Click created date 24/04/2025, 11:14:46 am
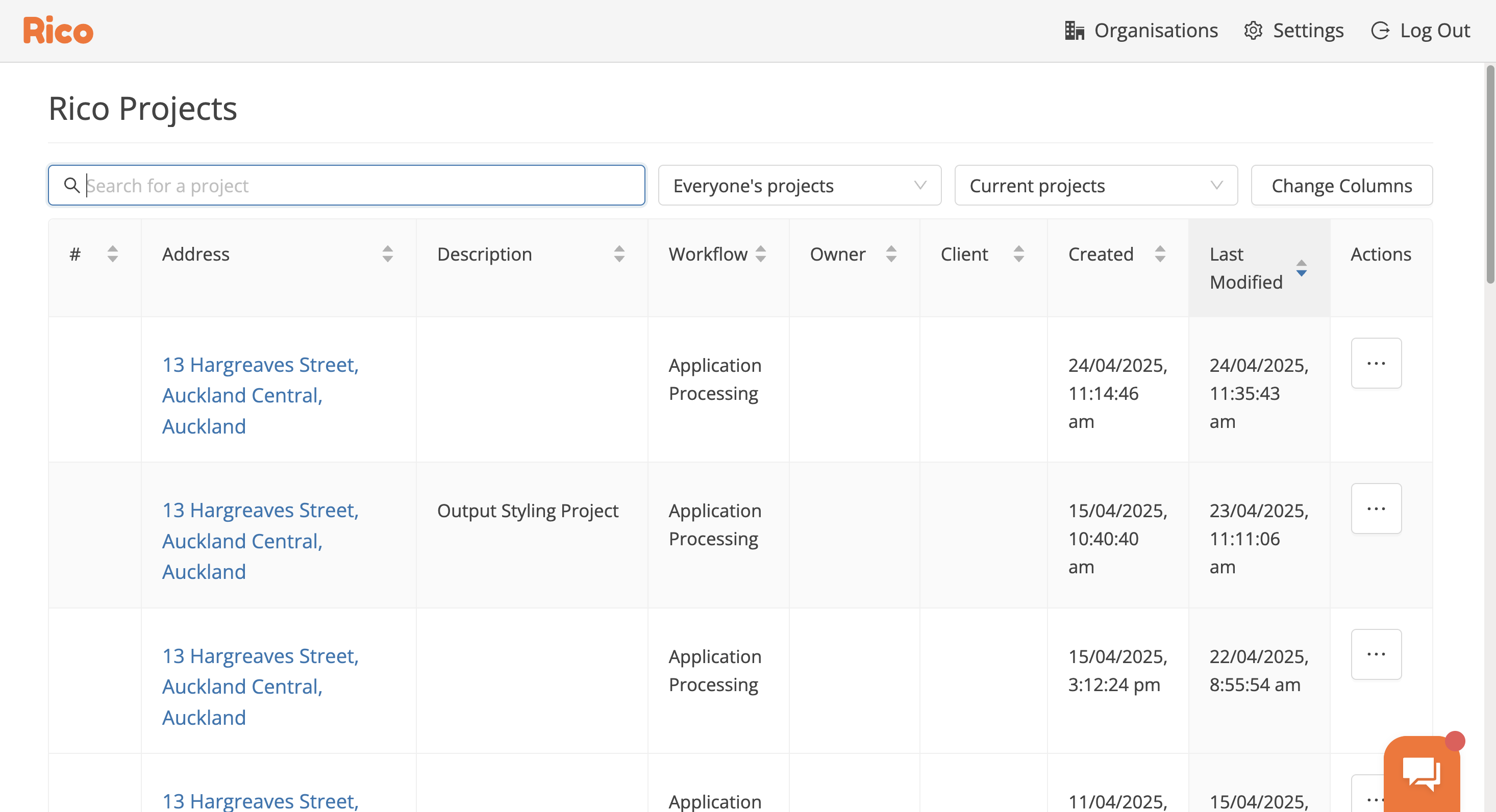This screenshot has height=812, width=1496. pos(1117,394)
